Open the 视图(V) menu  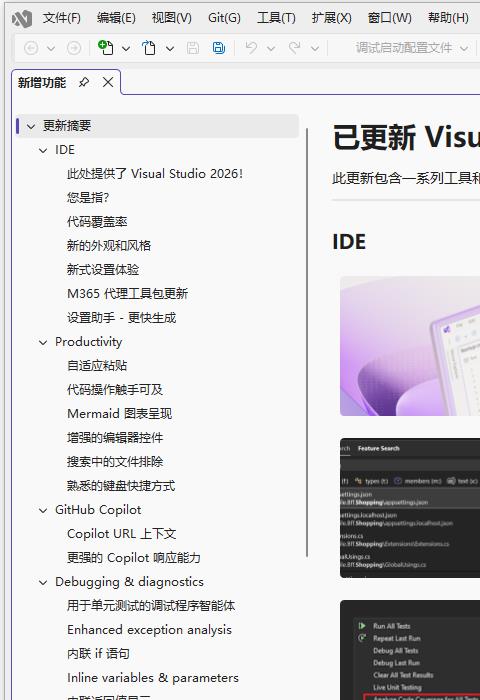tap(171, 18)
